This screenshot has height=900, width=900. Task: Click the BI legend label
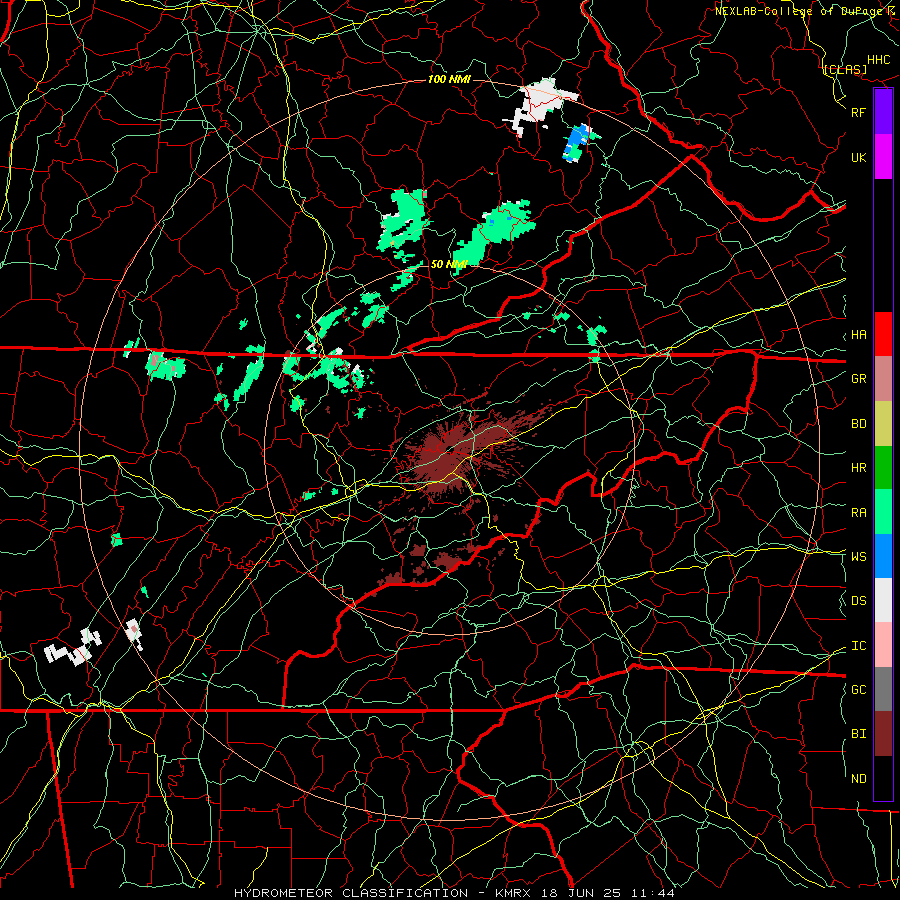pos(858,734)
